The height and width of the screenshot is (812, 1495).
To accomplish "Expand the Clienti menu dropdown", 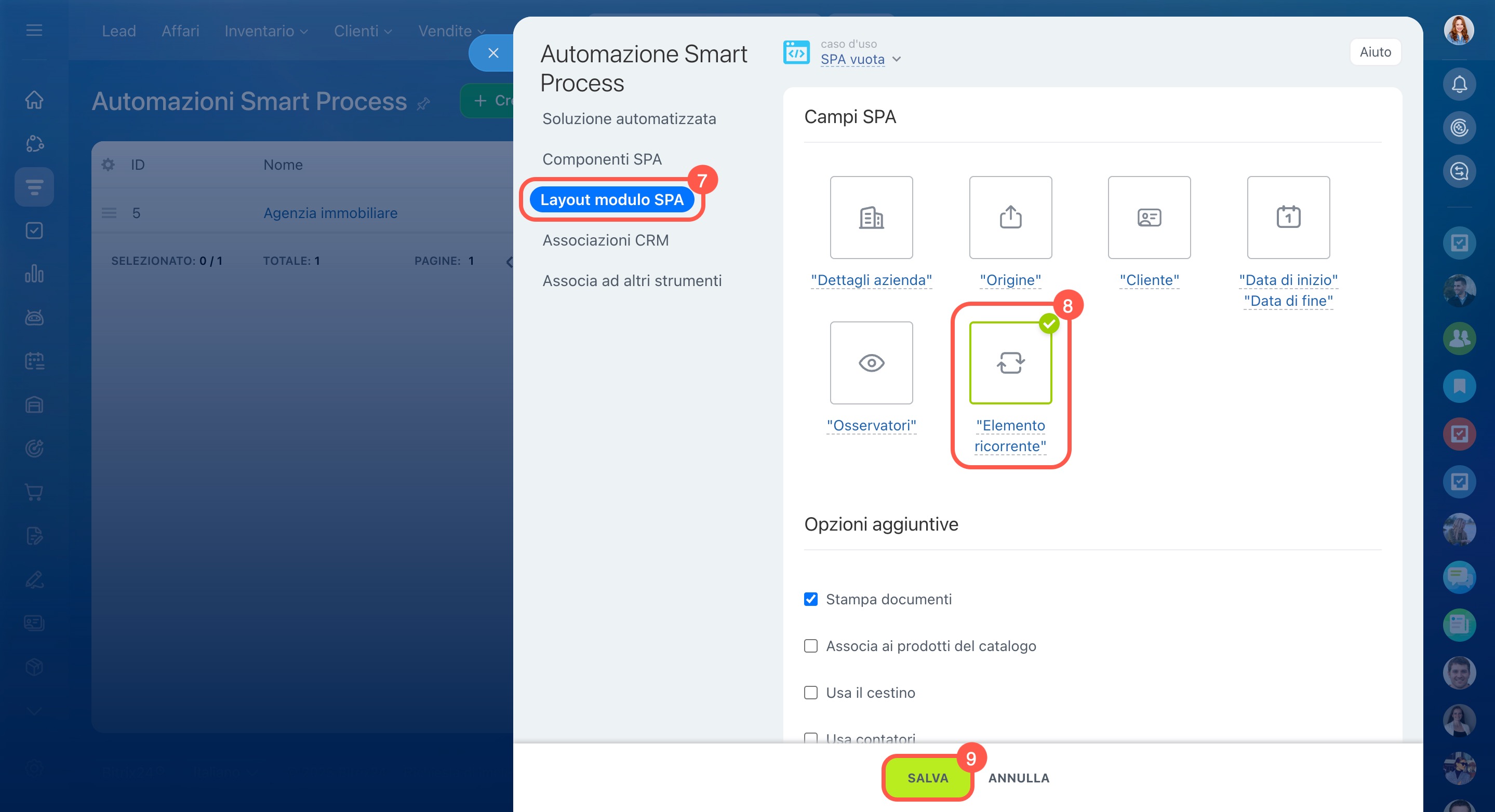I will click(363, 31).
